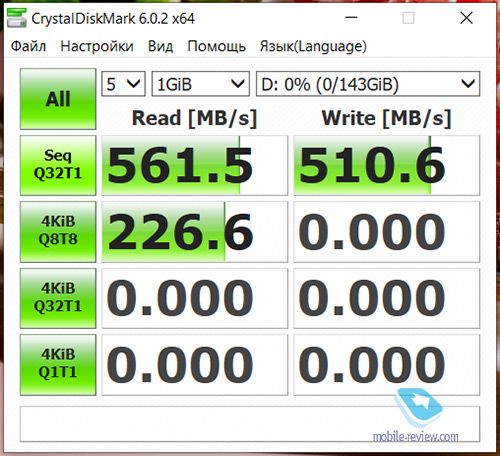500x456 pixels.
Task: Click the CrystalDiskMark app icon in title bar
Action: [x=17, y=18]
